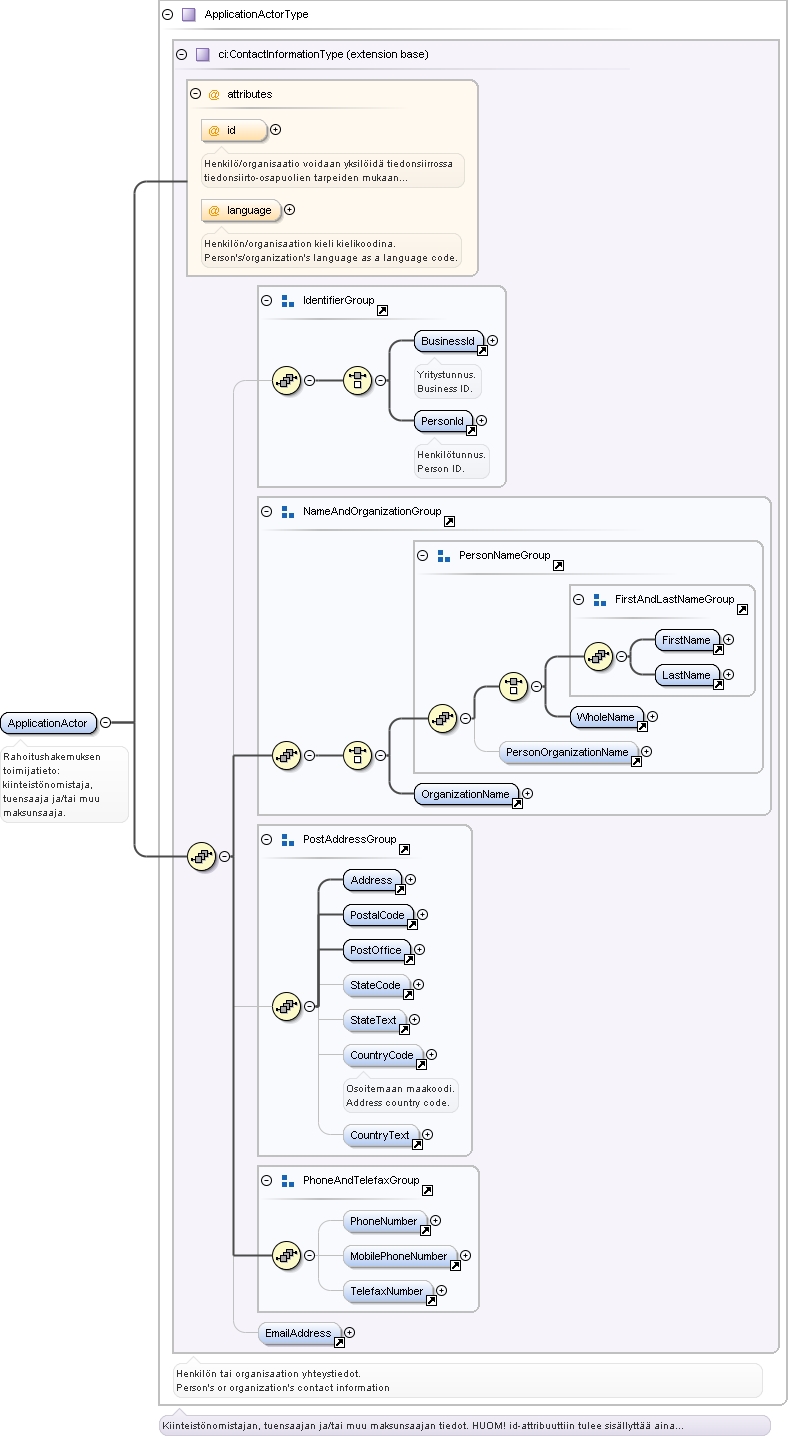Expand the EmailAddress plus icon
Viewport: 789px width, 1439px height.
click(x=350, y=1333)
